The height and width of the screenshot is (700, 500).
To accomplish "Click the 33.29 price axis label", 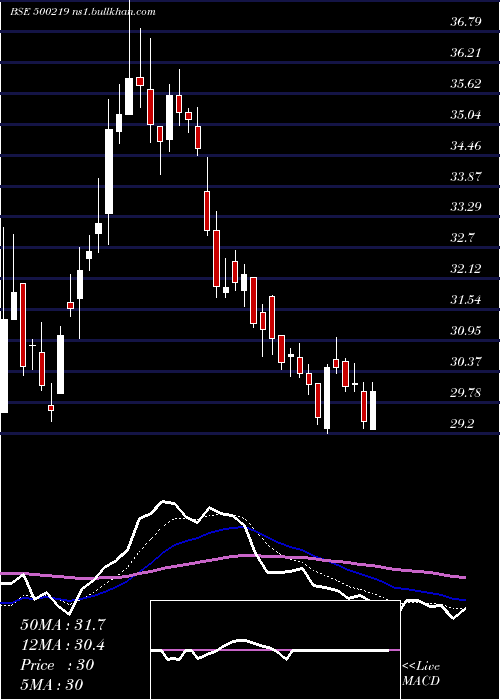I will (466, 207).
